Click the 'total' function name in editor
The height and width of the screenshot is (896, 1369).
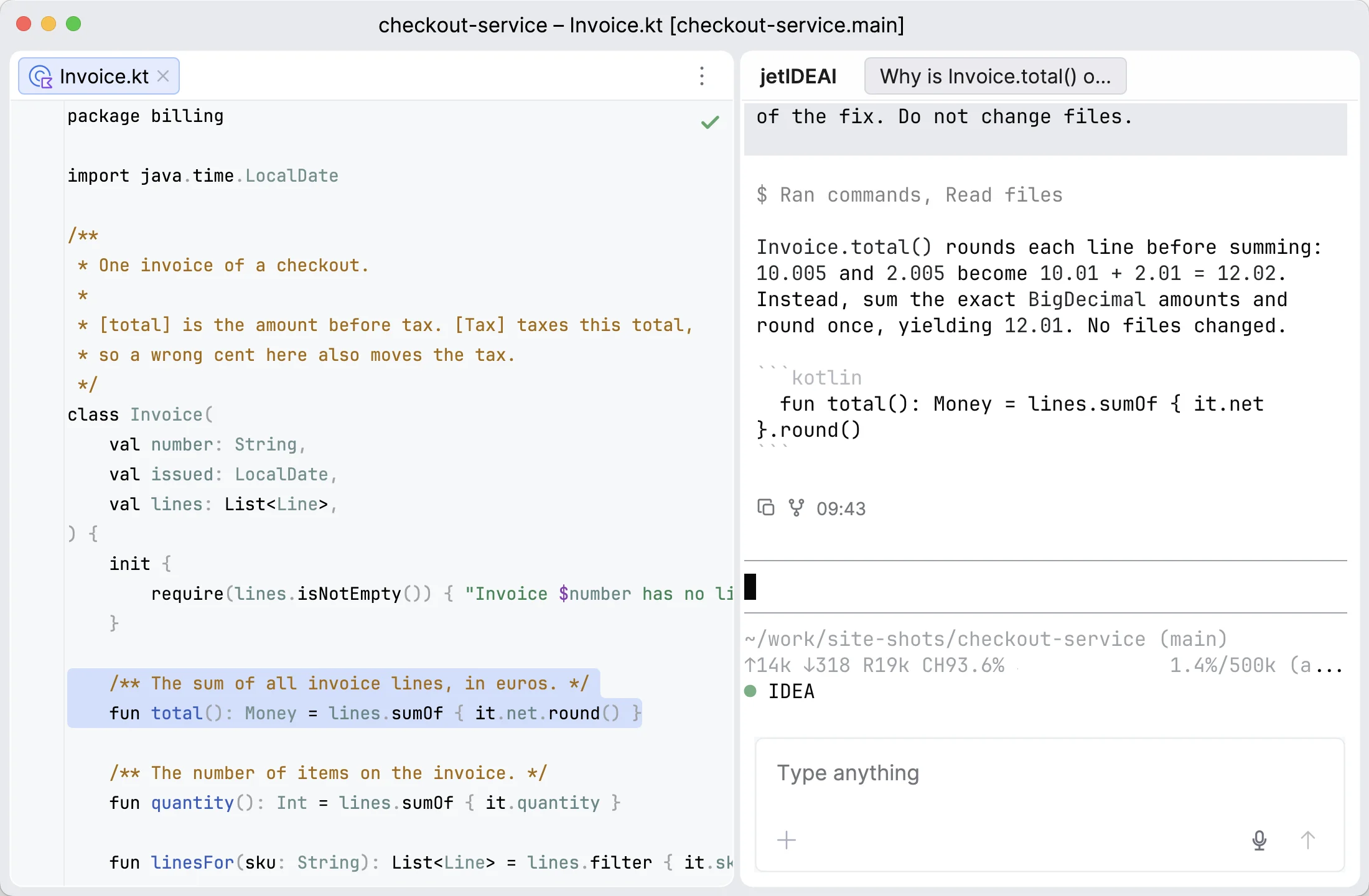[x=177, y=713]
